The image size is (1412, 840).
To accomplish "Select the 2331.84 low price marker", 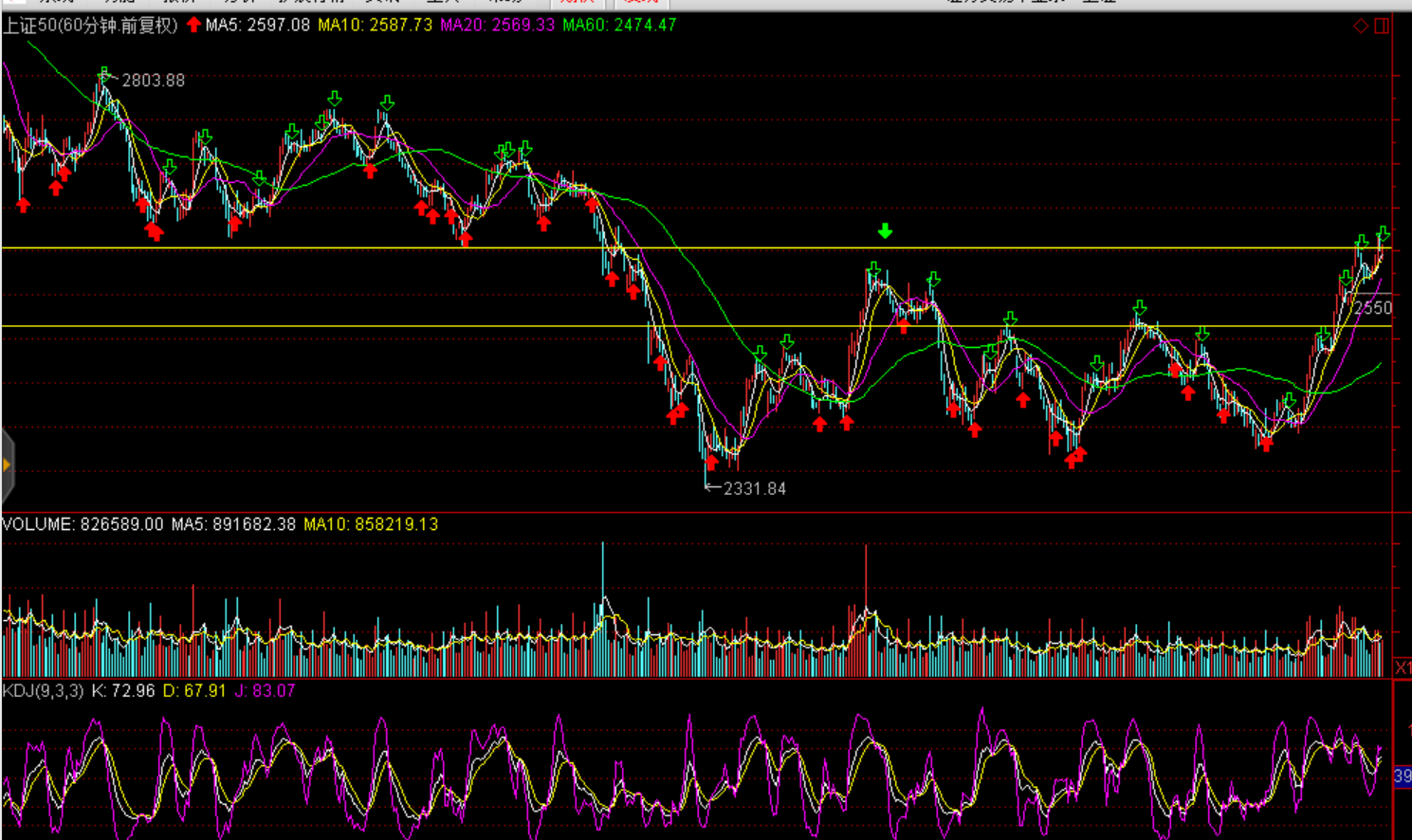I will coord(754,488).
